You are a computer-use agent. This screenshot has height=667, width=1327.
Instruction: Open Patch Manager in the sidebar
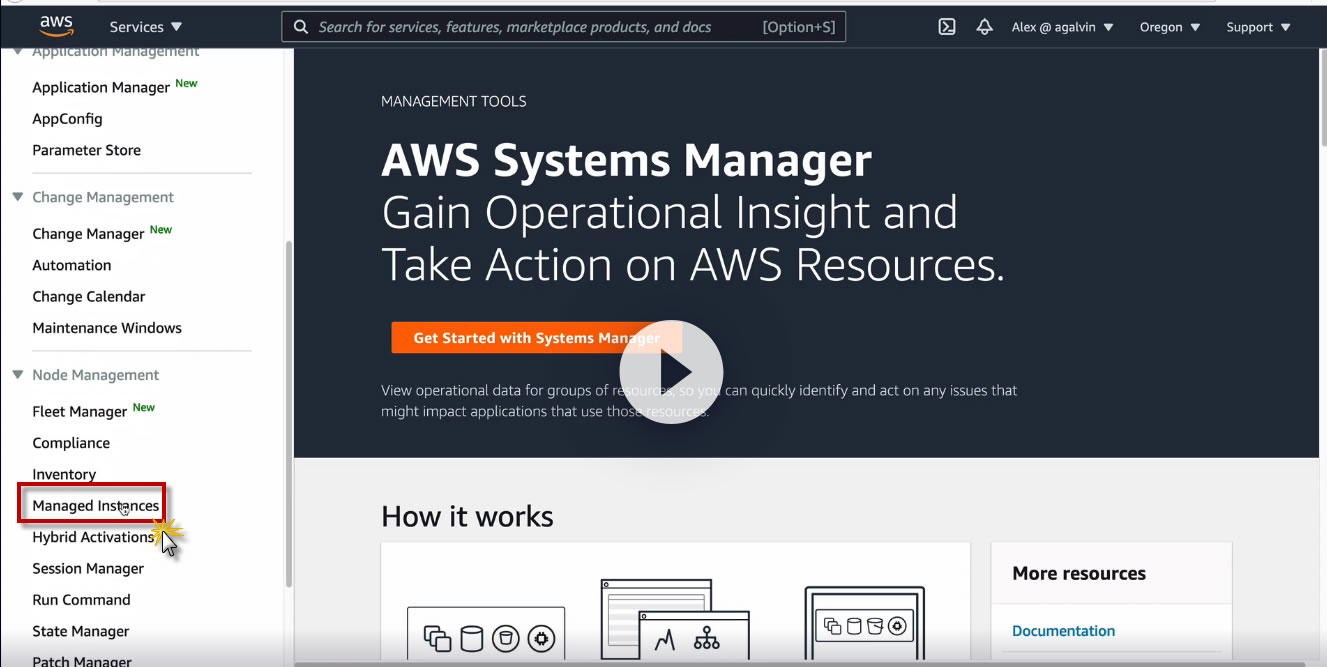82,661
